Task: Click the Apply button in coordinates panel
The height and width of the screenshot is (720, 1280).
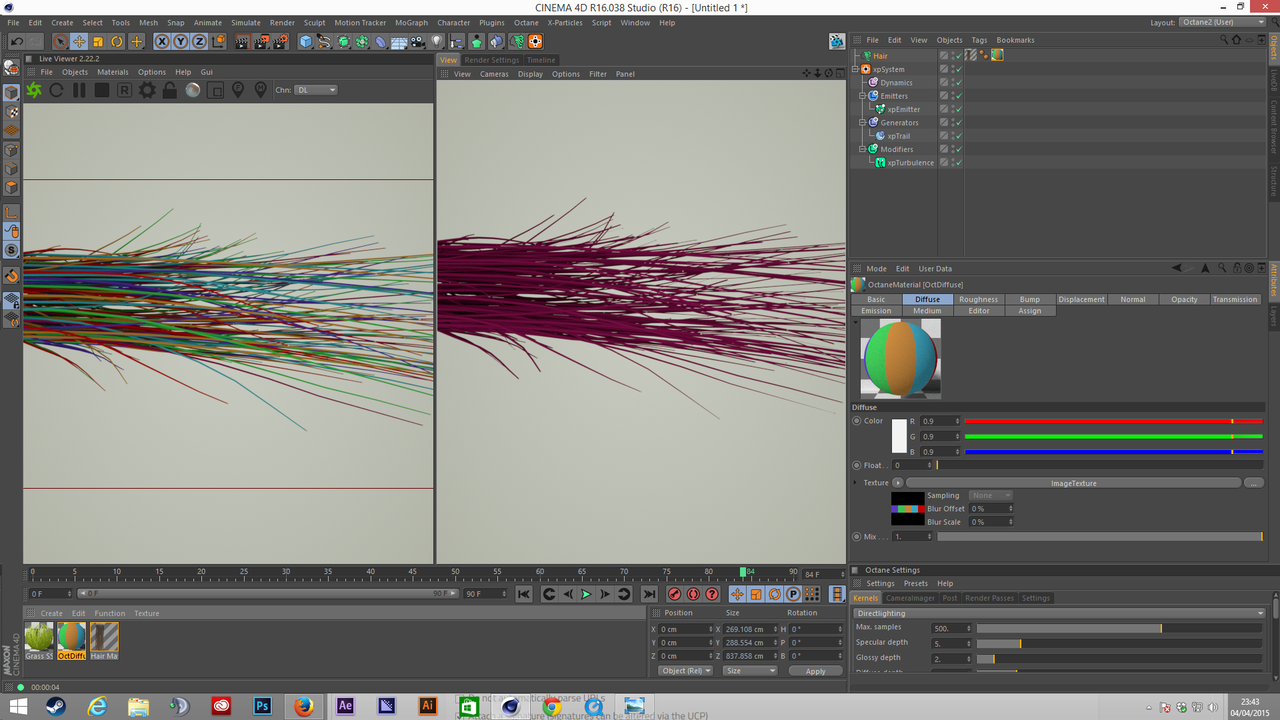Action: 815,671
